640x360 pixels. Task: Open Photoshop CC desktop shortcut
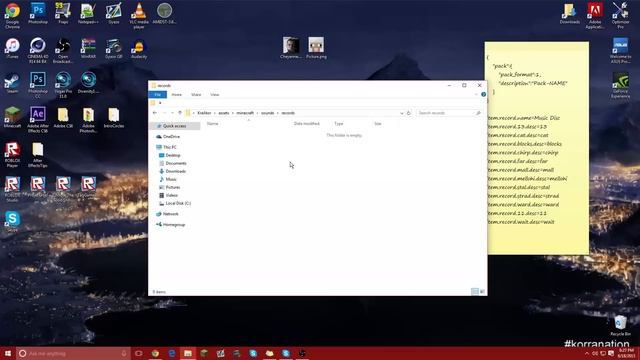[38, 85]
